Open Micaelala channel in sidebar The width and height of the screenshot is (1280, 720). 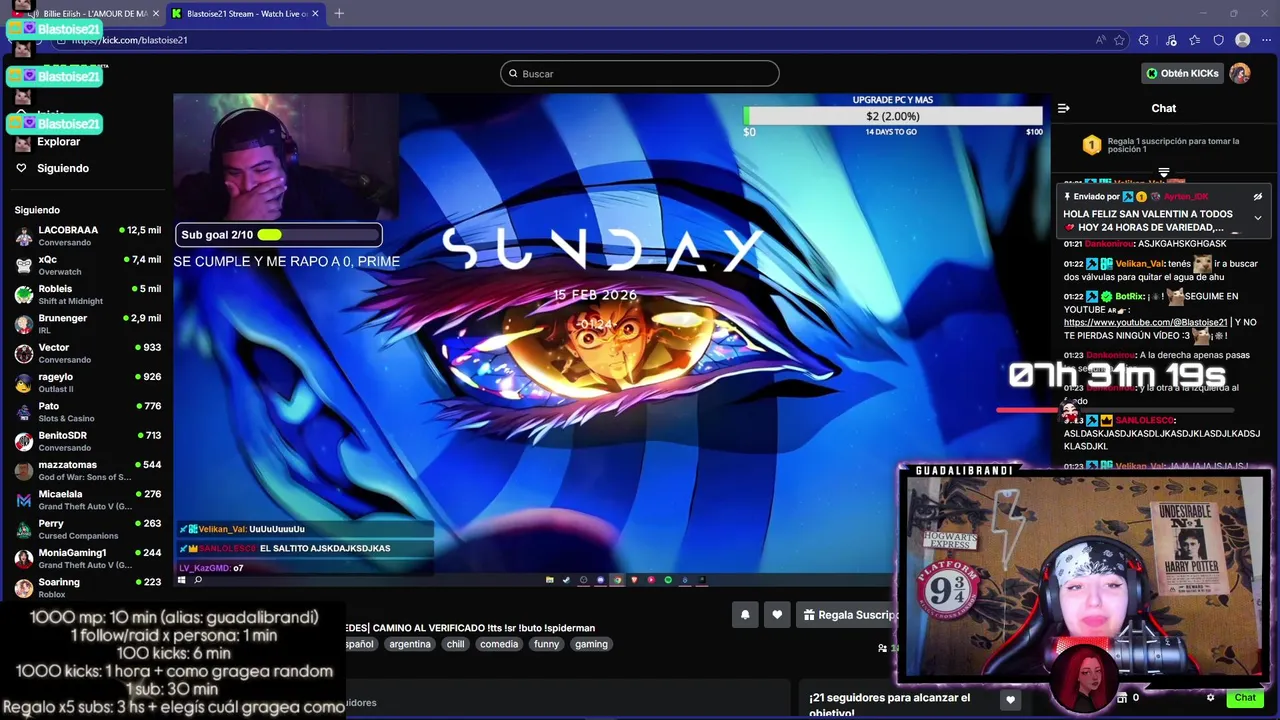coord(88,499)
